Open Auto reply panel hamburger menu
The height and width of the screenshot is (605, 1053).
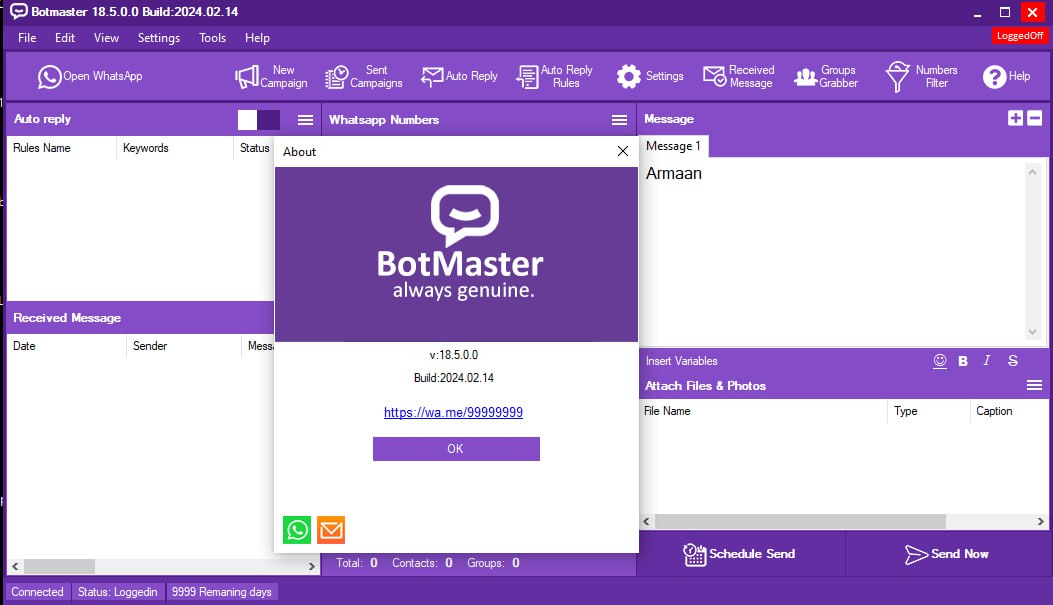click(306, 120)
